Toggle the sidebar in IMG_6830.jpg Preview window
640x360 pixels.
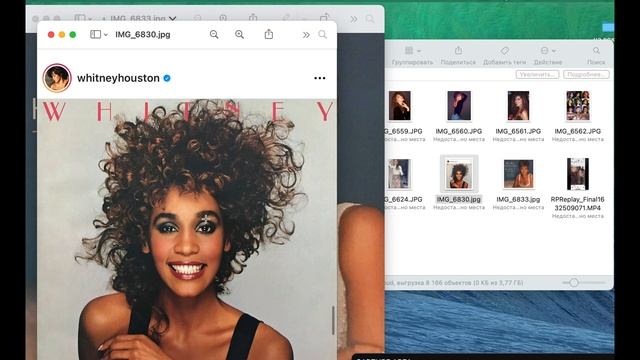tap(96, 35)
